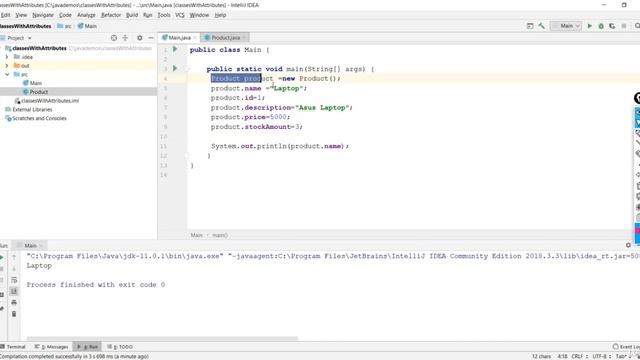This screenshot has width=640, height=360.
Task: Collapse the main method fold marker
Action: 187,69
